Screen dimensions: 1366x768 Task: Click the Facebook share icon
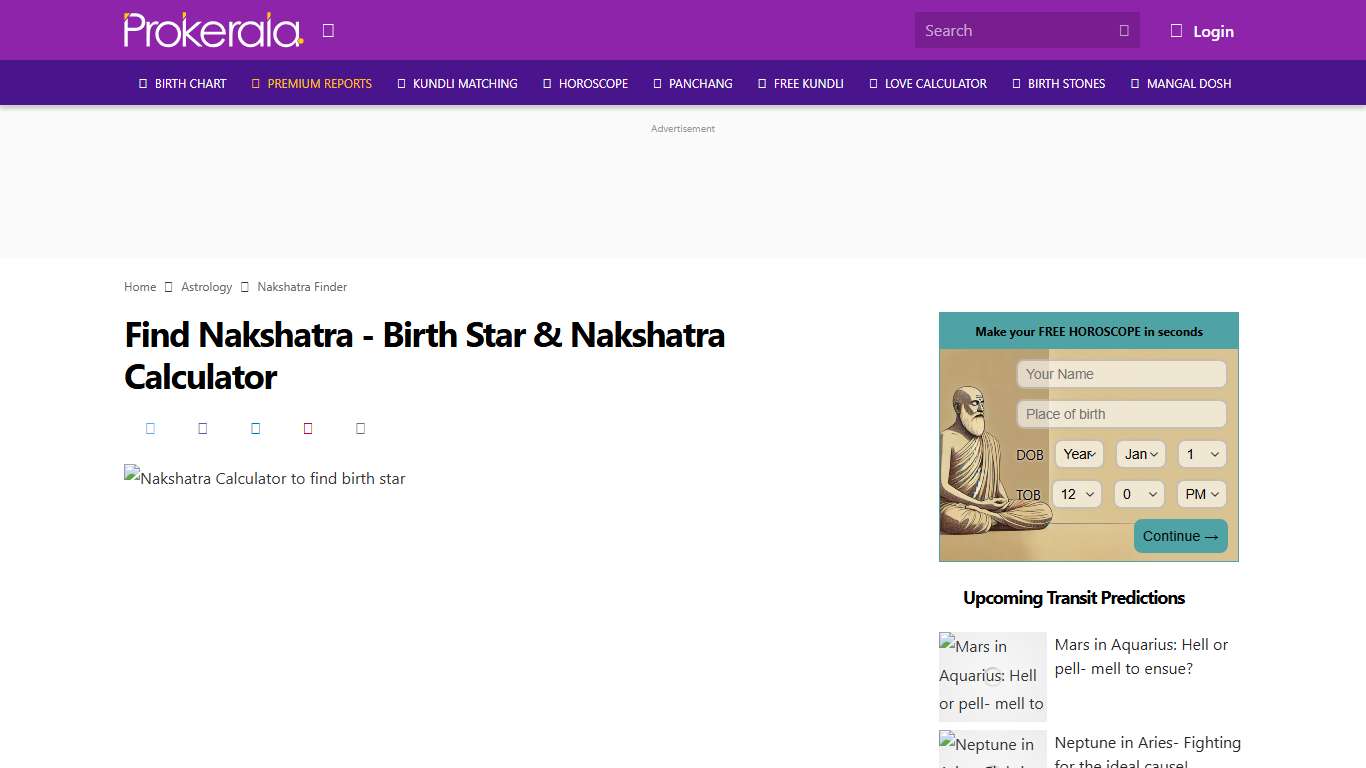point(150,428)
